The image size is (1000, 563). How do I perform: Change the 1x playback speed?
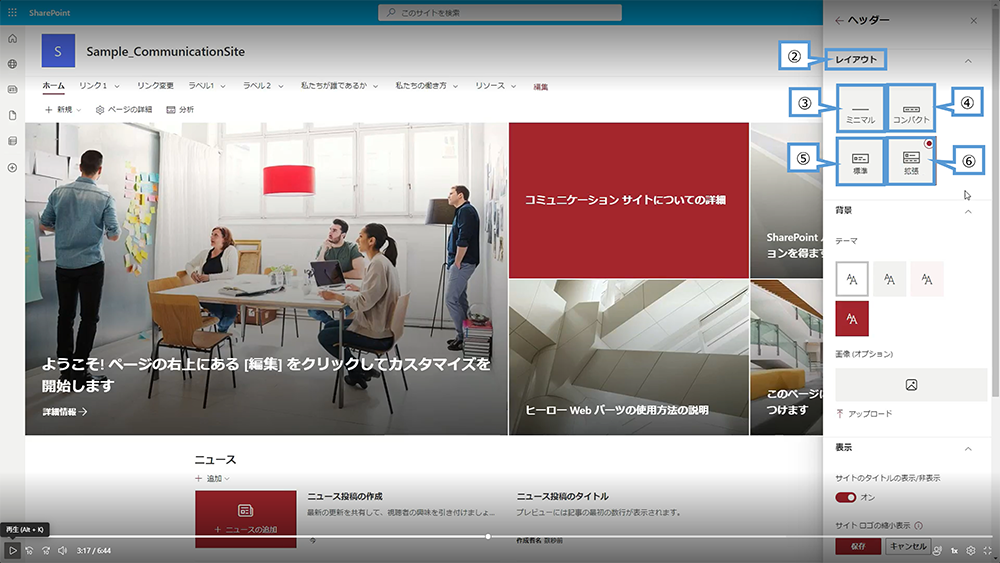click(x=955, y=550)
